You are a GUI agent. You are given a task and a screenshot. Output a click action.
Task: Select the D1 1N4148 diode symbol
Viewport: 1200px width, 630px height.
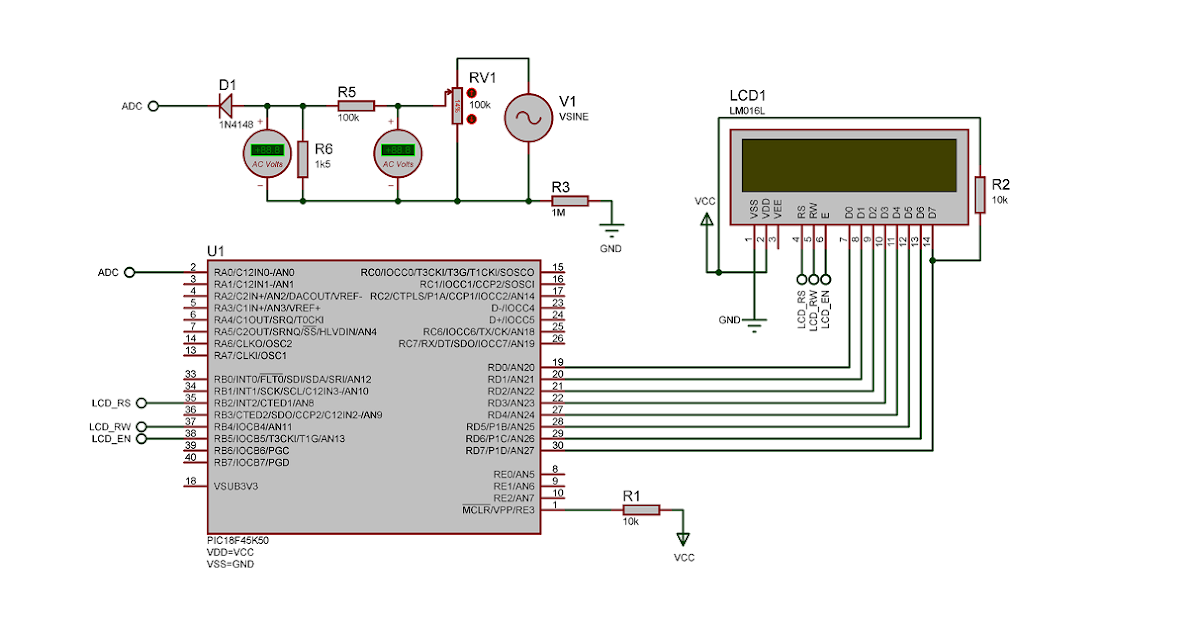coord(225,103)
